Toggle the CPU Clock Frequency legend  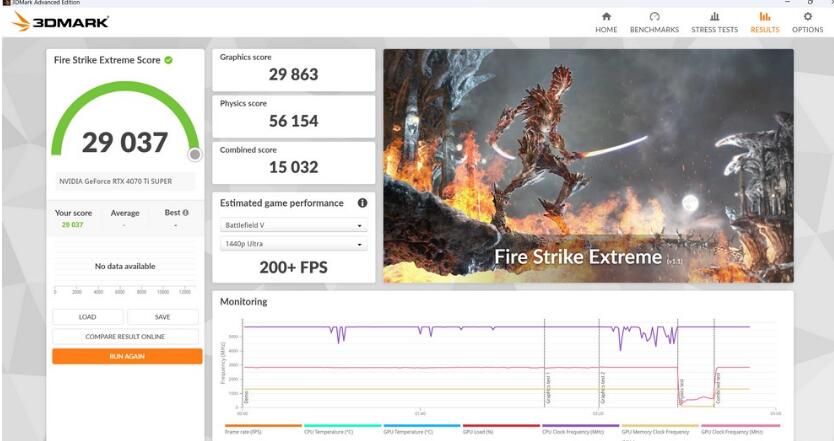coord(580,429)
